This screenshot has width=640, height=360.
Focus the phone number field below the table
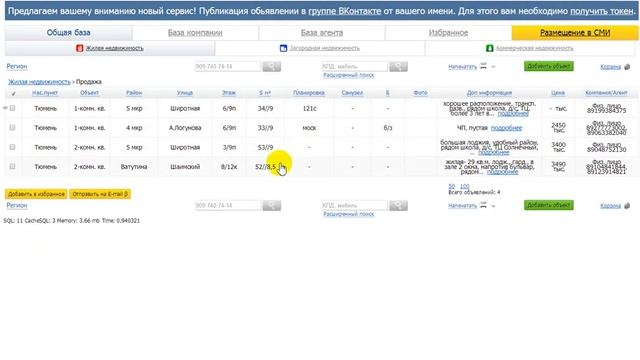point(228,205)
